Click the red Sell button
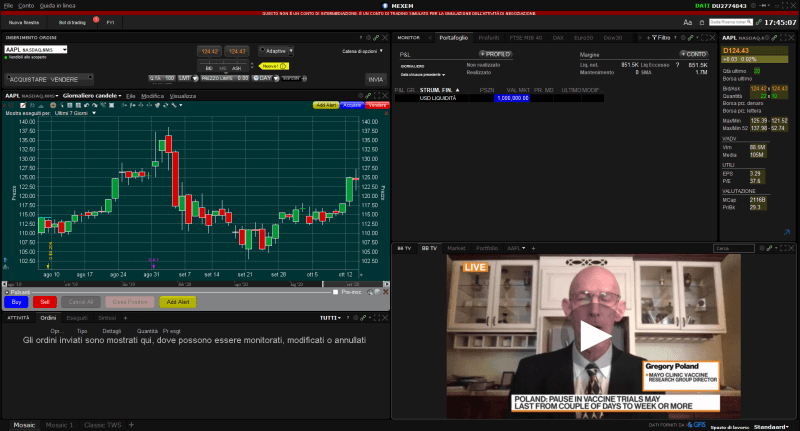Viewport: 800px width, 431px height. (45, 302)
